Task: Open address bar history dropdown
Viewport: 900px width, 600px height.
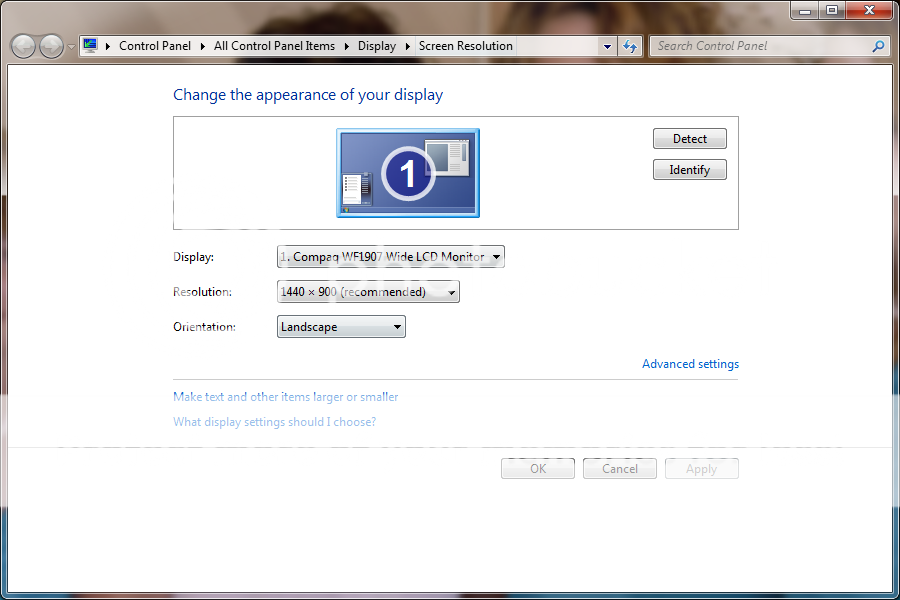Action: click(607, 47)
